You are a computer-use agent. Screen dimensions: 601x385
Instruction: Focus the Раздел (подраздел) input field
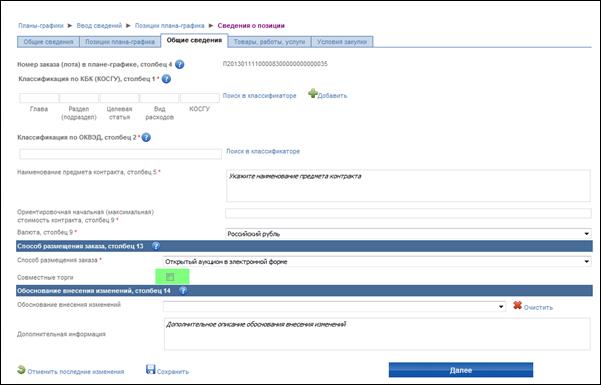point(79,98)
